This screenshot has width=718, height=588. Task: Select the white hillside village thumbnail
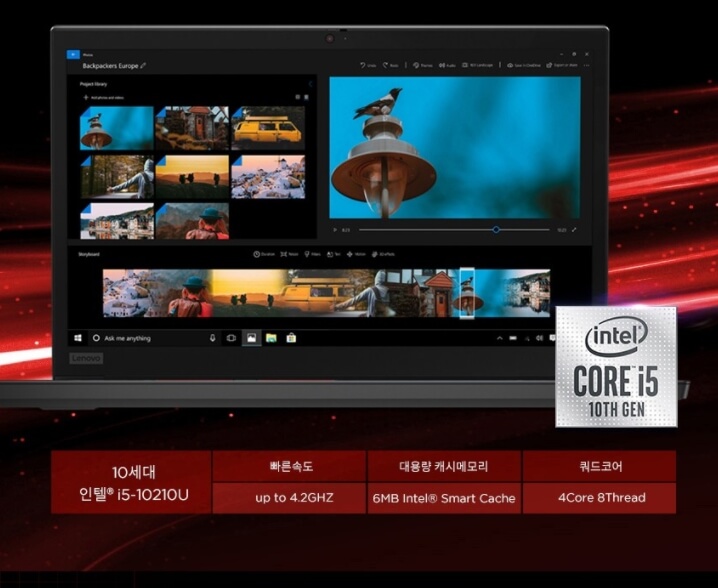pyautogui.click(x=268, y=177)
